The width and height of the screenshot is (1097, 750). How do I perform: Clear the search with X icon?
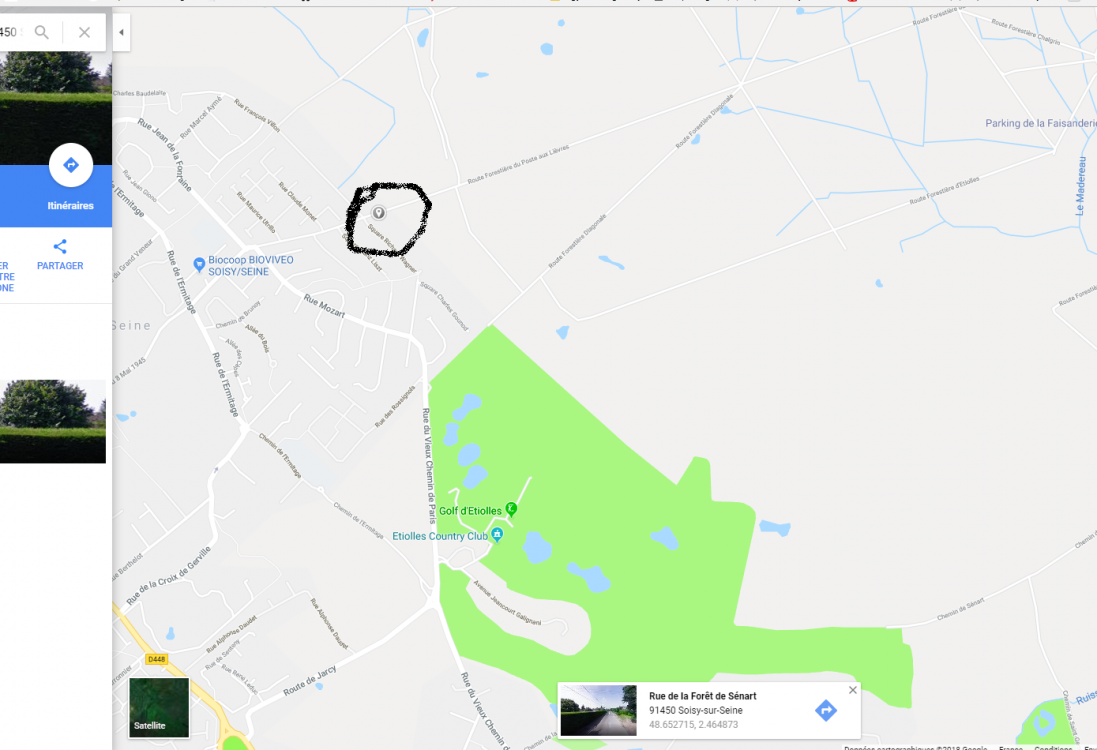coord(84,32)
